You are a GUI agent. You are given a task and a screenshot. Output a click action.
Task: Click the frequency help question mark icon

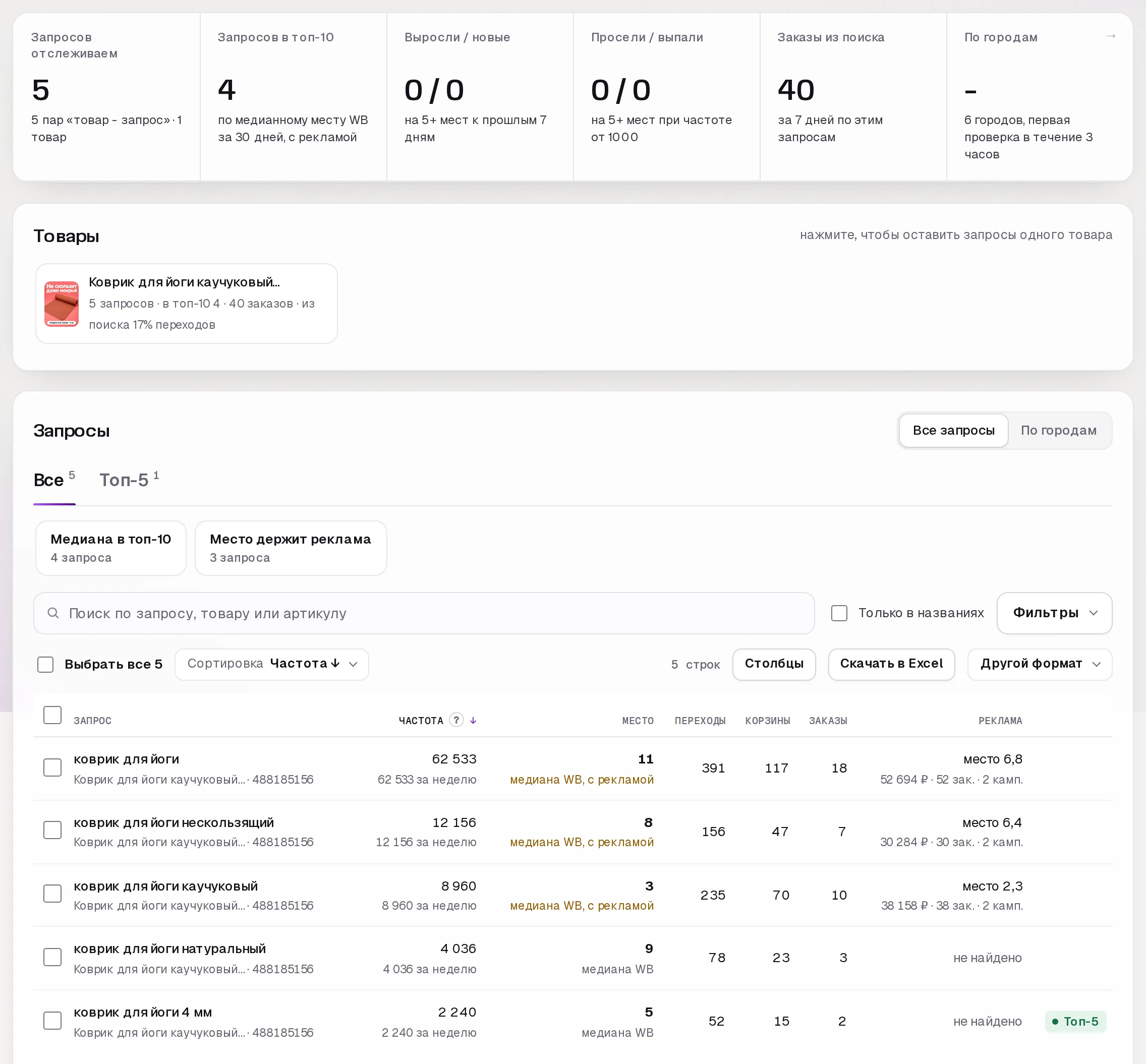pos(456,720)
